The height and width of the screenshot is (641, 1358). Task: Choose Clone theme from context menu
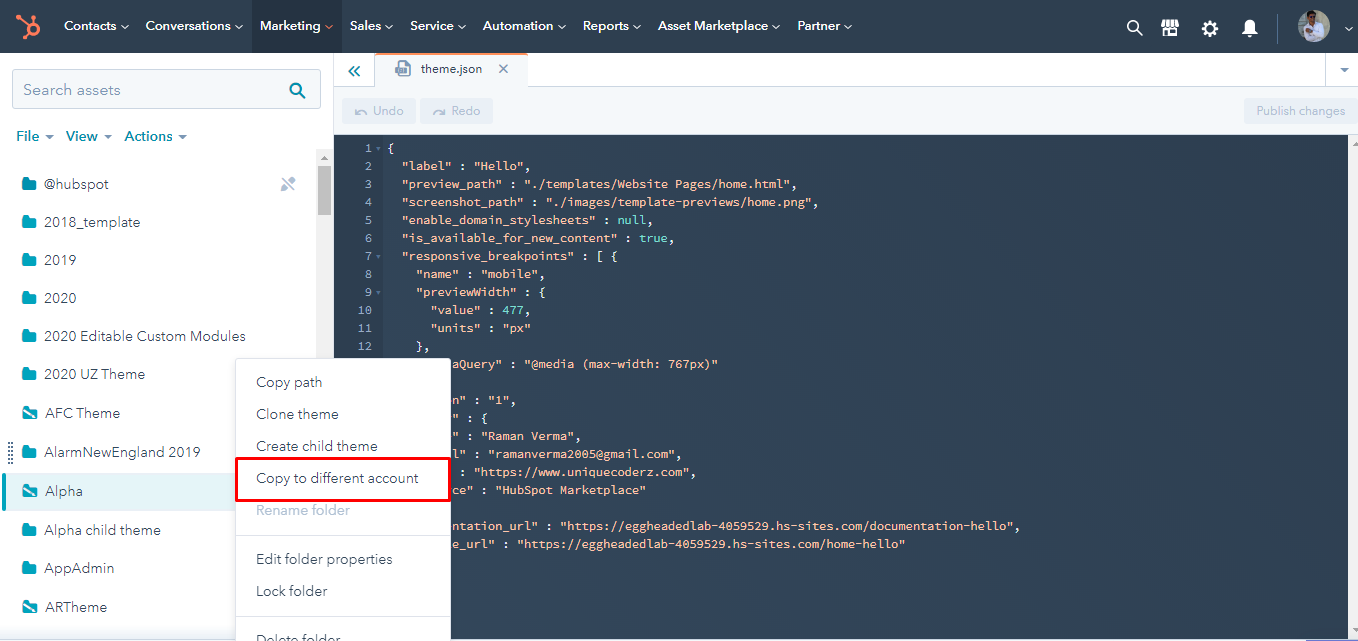click(x=297, y=414)
